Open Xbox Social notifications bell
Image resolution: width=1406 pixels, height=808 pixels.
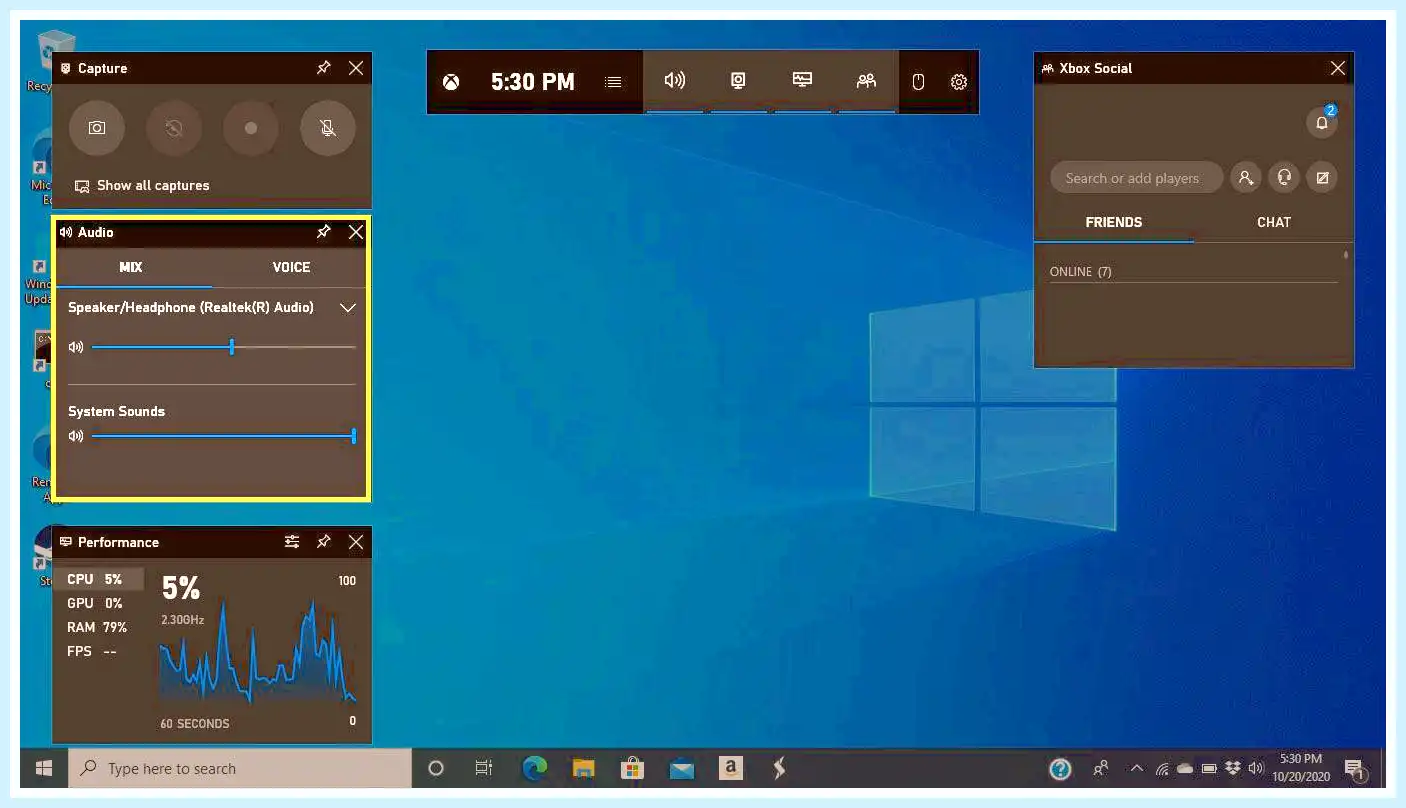coord(1322,123)
